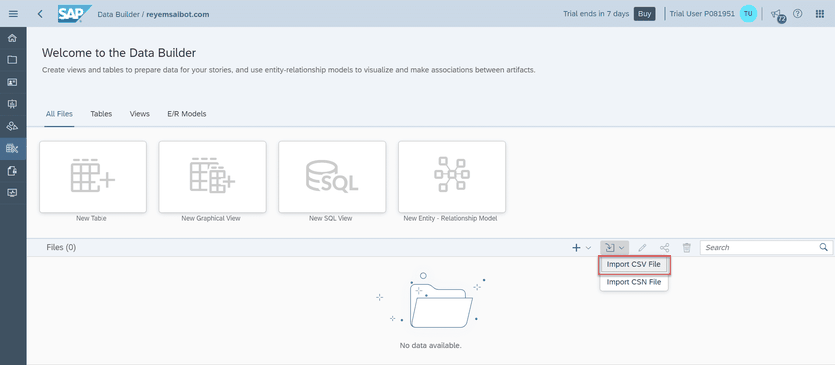The image size is (835, 365).
Task: Click the pencil edit icon
Action: (643, 248)
